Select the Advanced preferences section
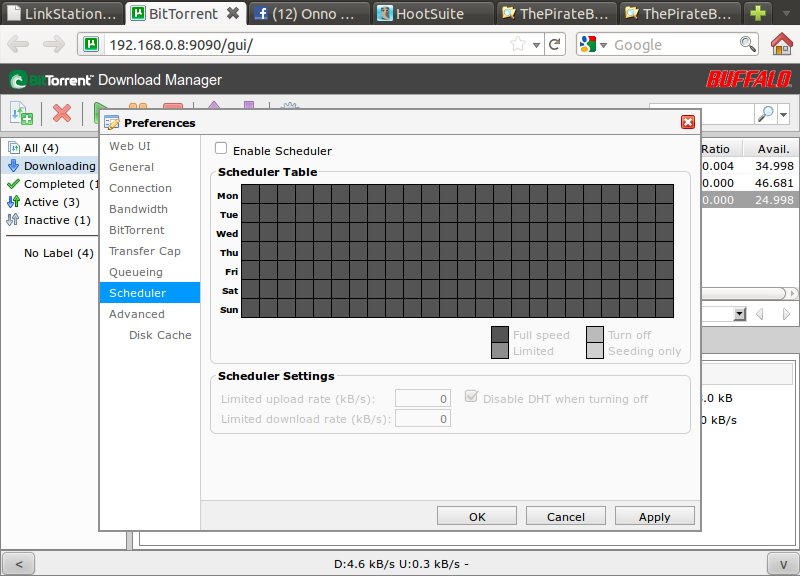The image size is (800, 576). (137, 314)
